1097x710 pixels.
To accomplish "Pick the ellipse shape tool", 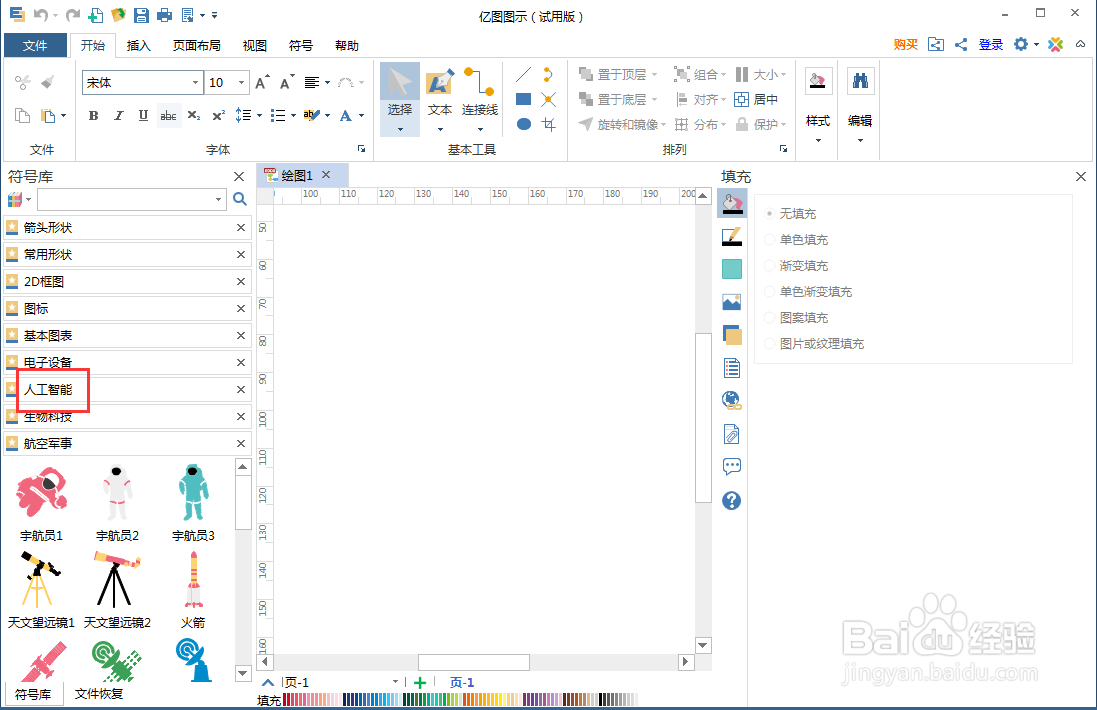I will [x=523, y=125].
